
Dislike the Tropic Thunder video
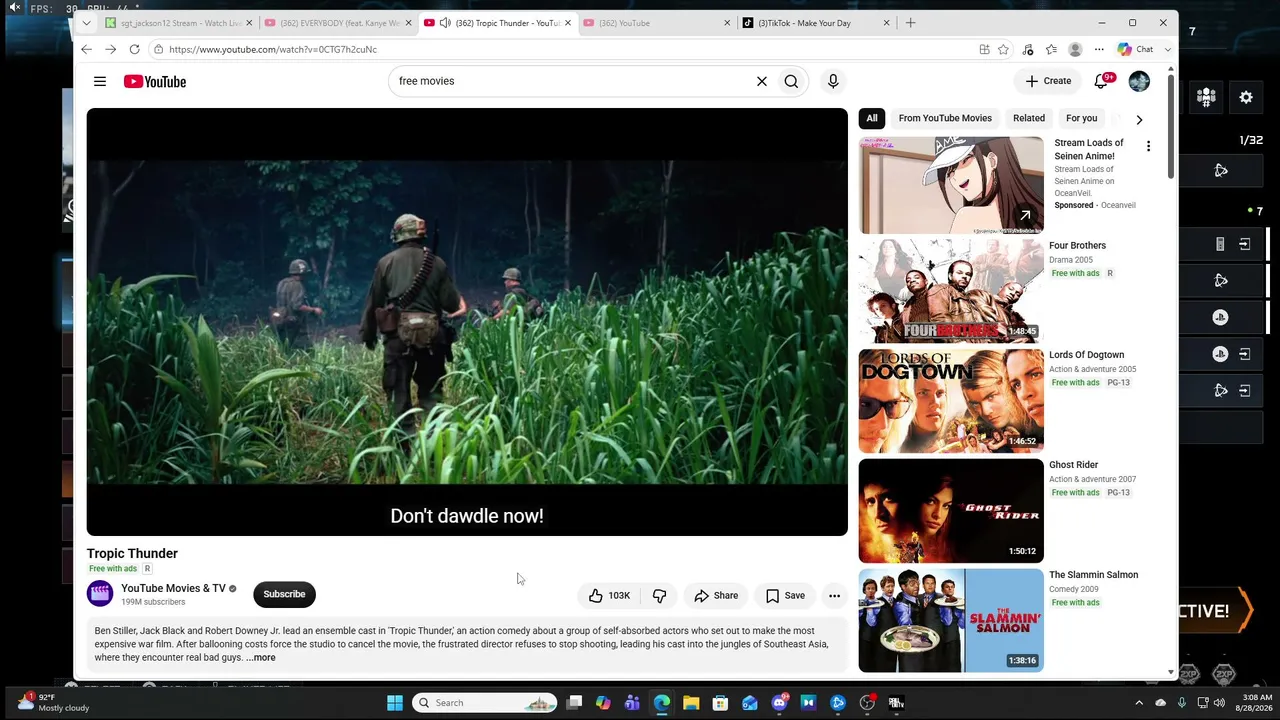pos(659,596)
